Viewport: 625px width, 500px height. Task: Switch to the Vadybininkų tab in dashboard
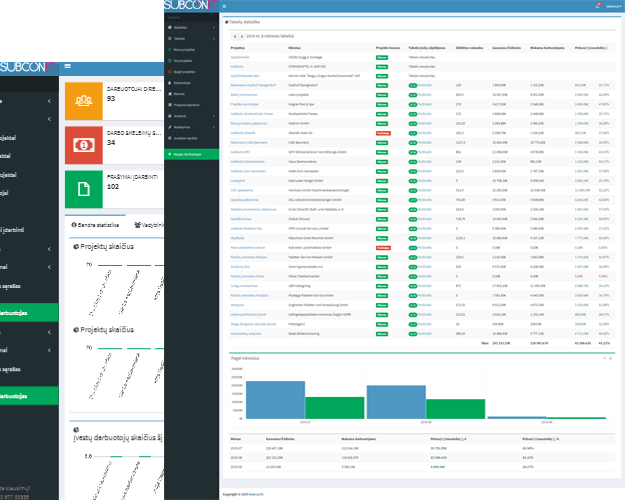[x=149, y=225]
